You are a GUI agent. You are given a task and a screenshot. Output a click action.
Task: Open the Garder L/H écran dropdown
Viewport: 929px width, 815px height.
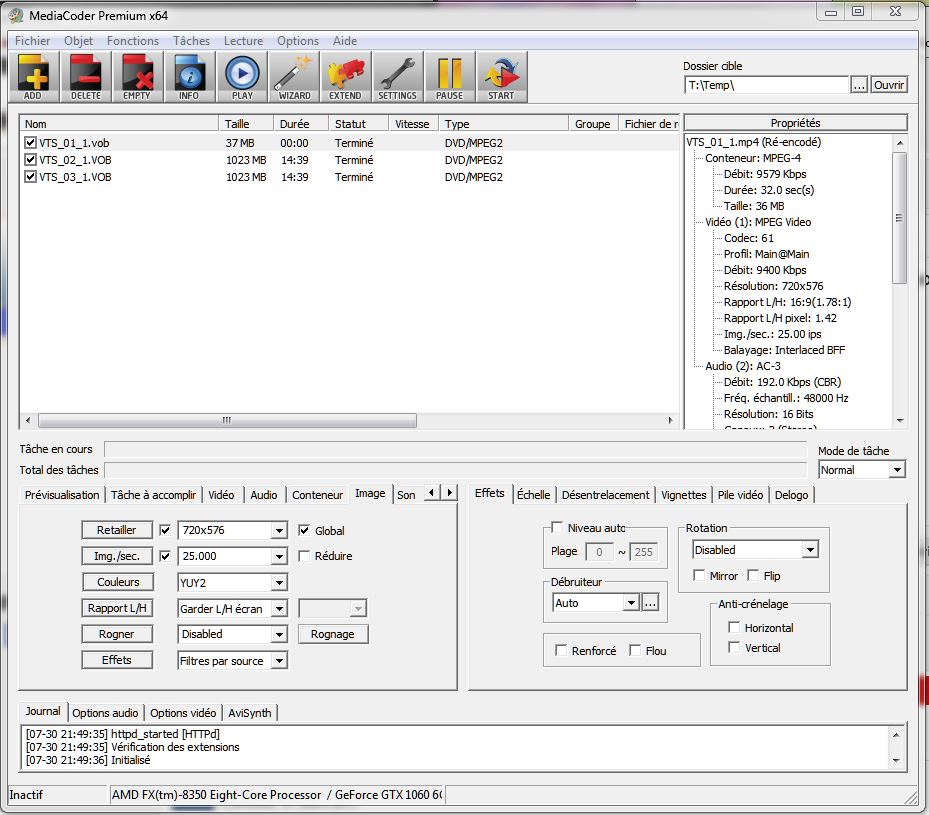pyautogui.click(x=279, y=608)
